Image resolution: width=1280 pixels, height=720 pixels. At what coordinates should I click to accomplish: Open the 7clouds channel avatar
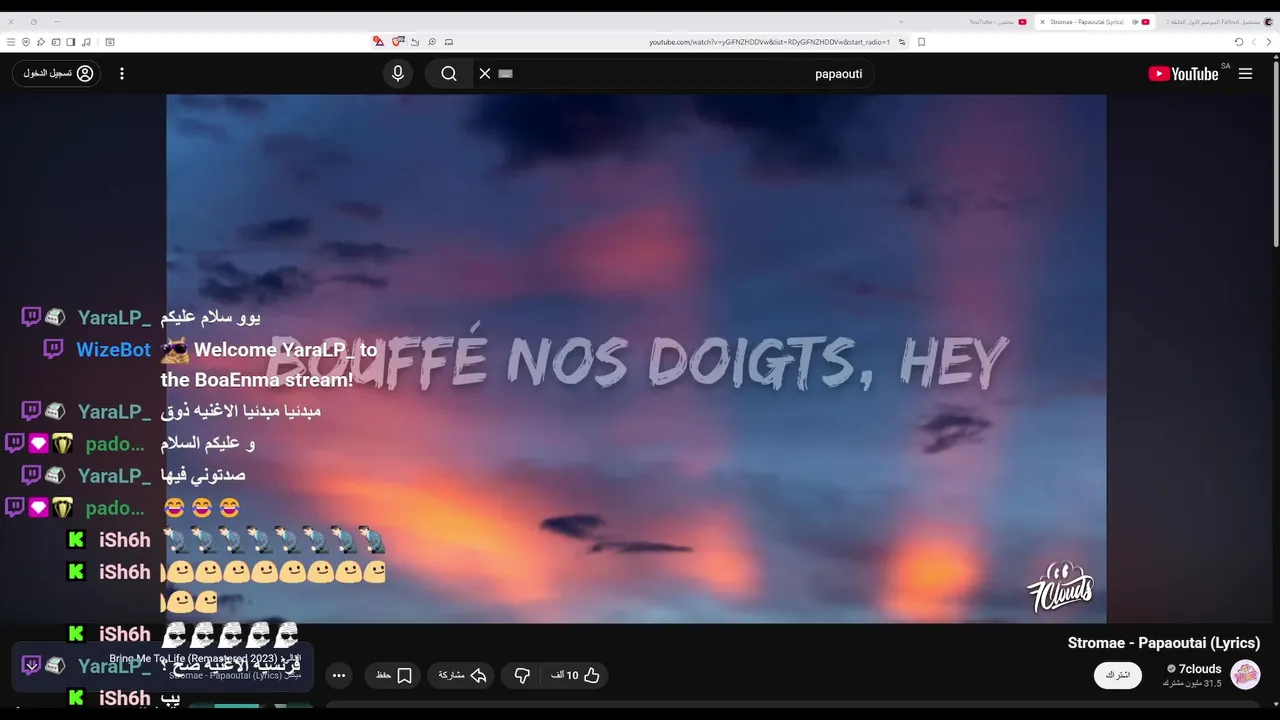tap(1245, 675)
